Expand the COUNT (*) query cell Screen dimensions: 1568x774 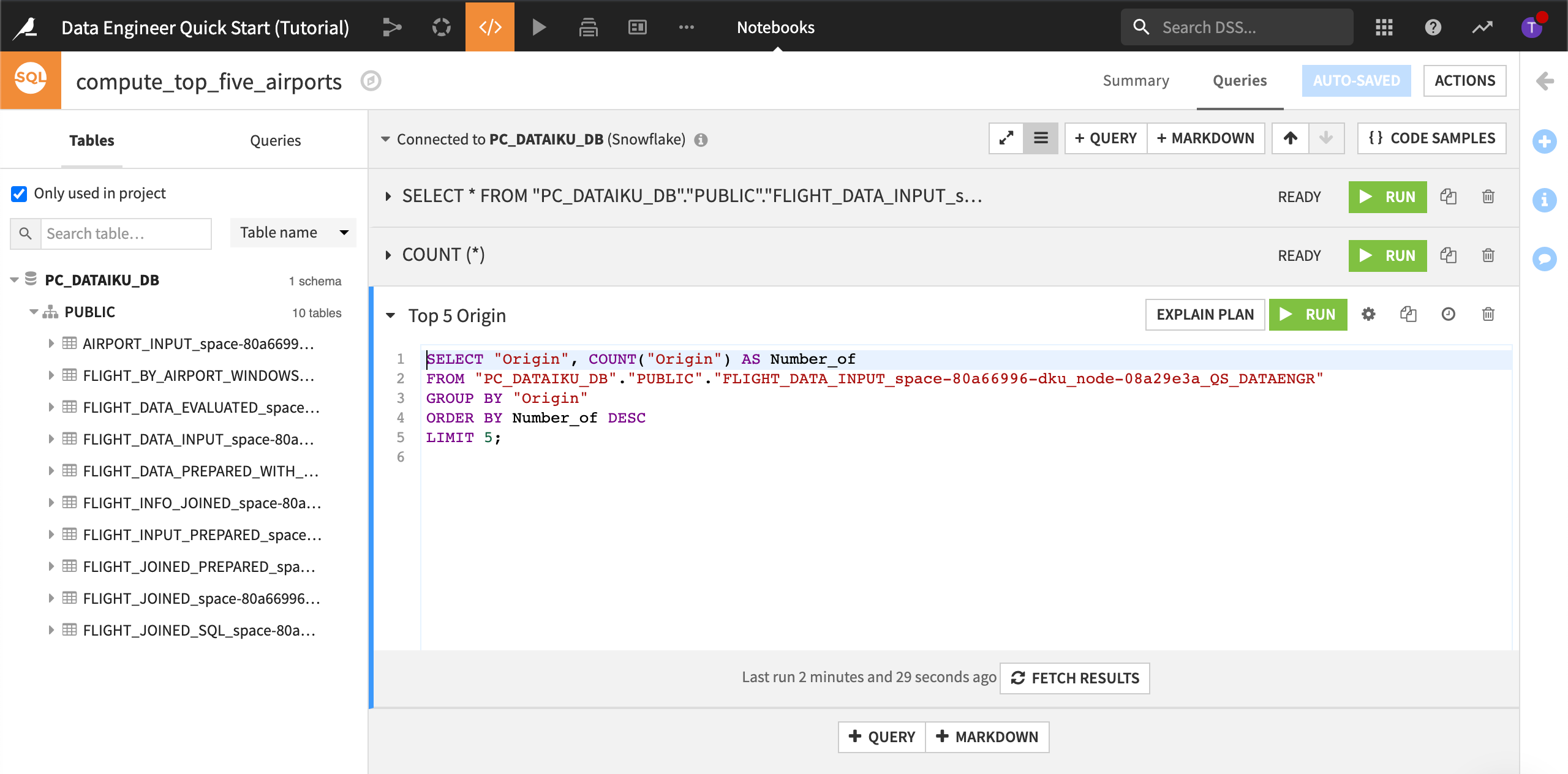388,255
